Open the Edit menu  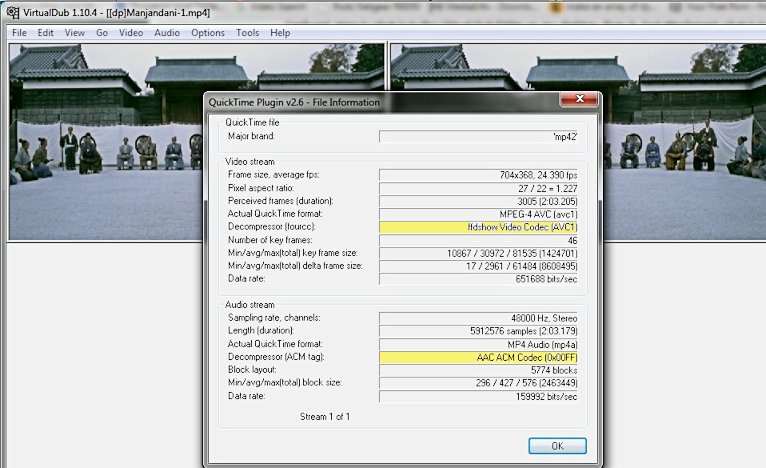(45, 33)
